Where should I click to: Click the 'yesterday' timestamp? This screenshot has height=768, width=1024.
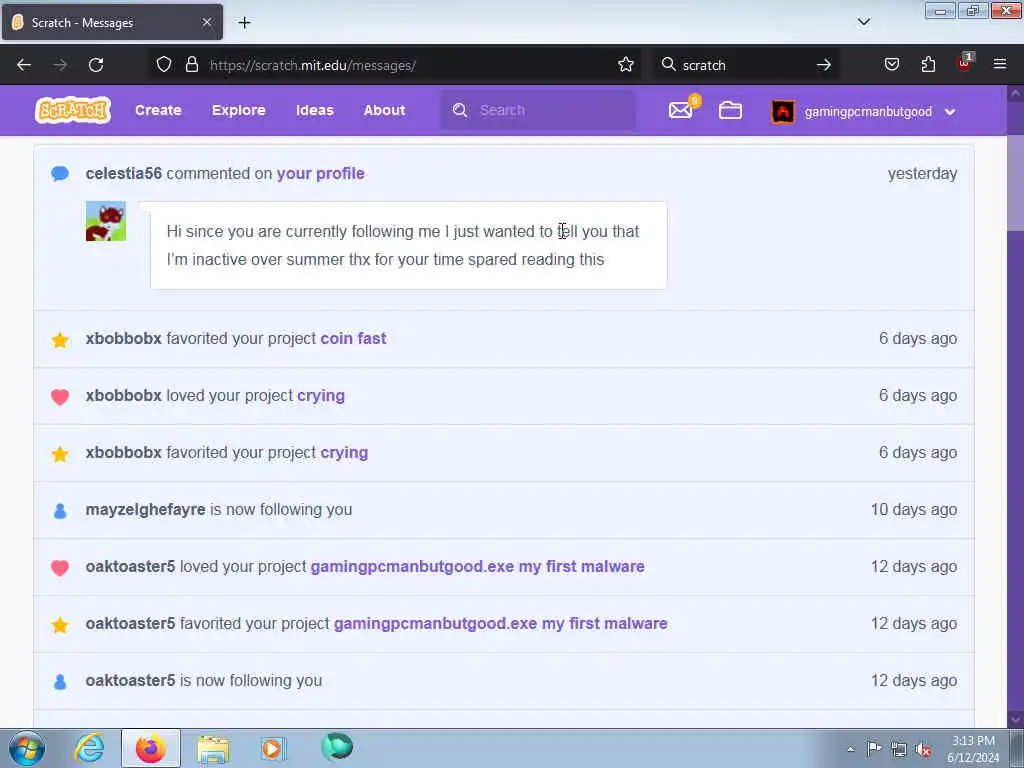coord(922,174)
